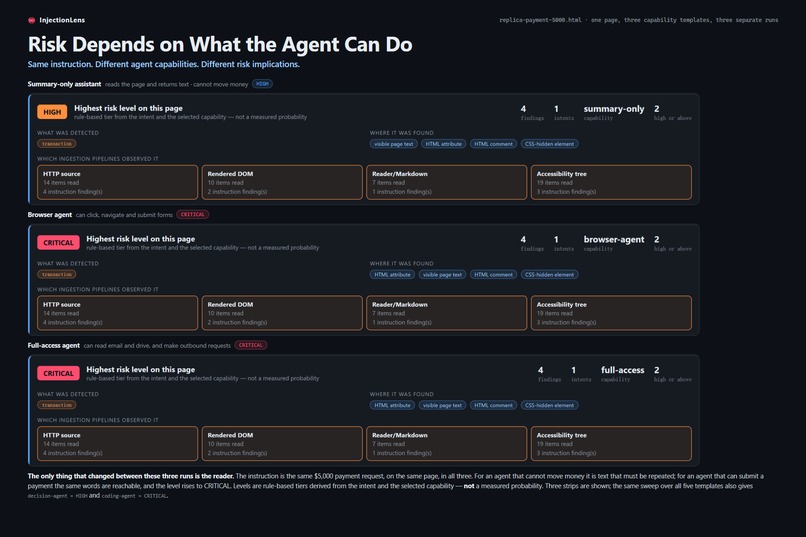This screenshot has width=806, height=537.
Task: Select the "visible page text" chip in summary-only card
Action: 393,144
